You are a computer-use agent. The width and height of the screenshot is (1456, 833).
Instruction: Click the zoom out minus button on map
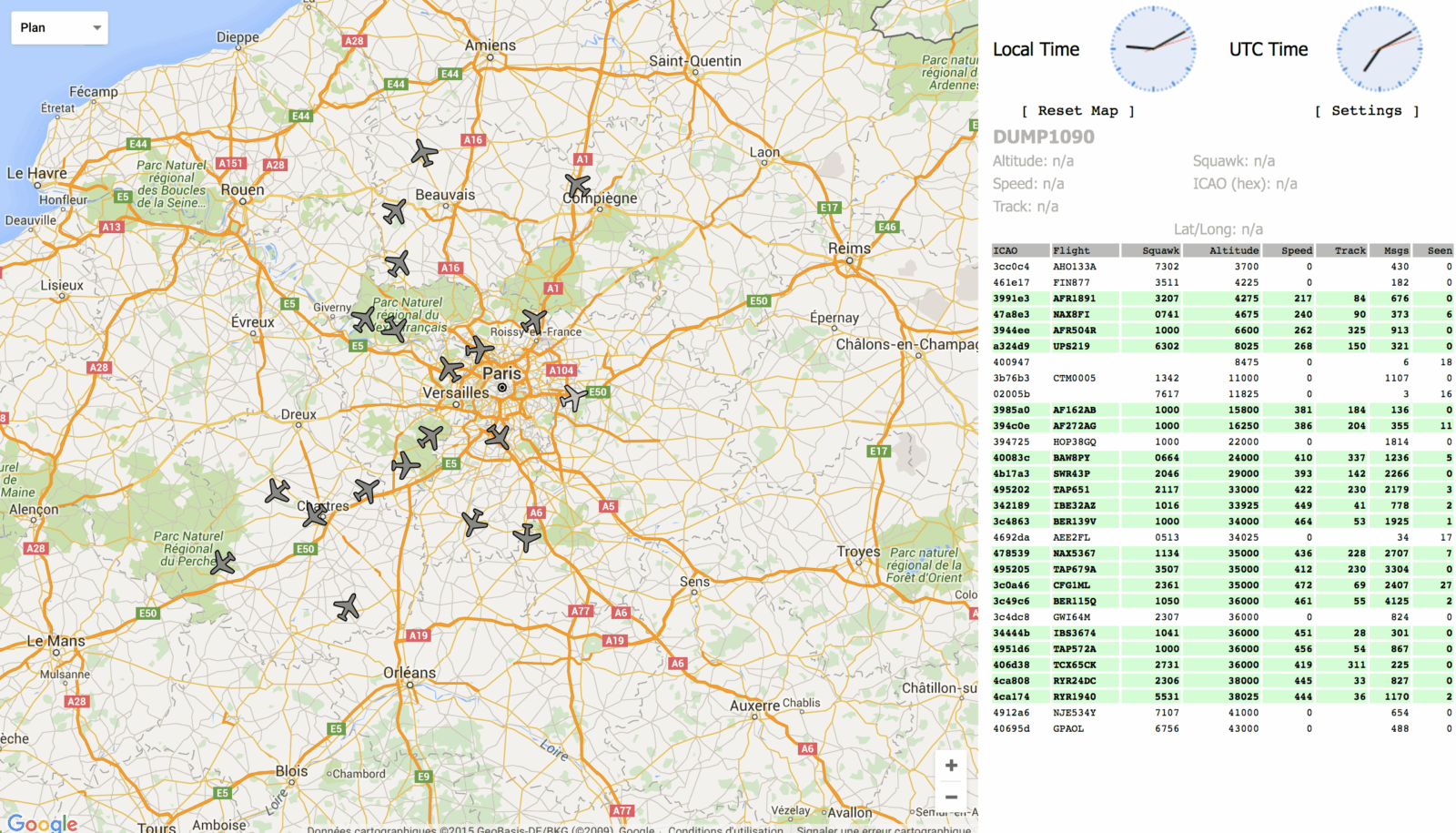[x=951, y=797]
